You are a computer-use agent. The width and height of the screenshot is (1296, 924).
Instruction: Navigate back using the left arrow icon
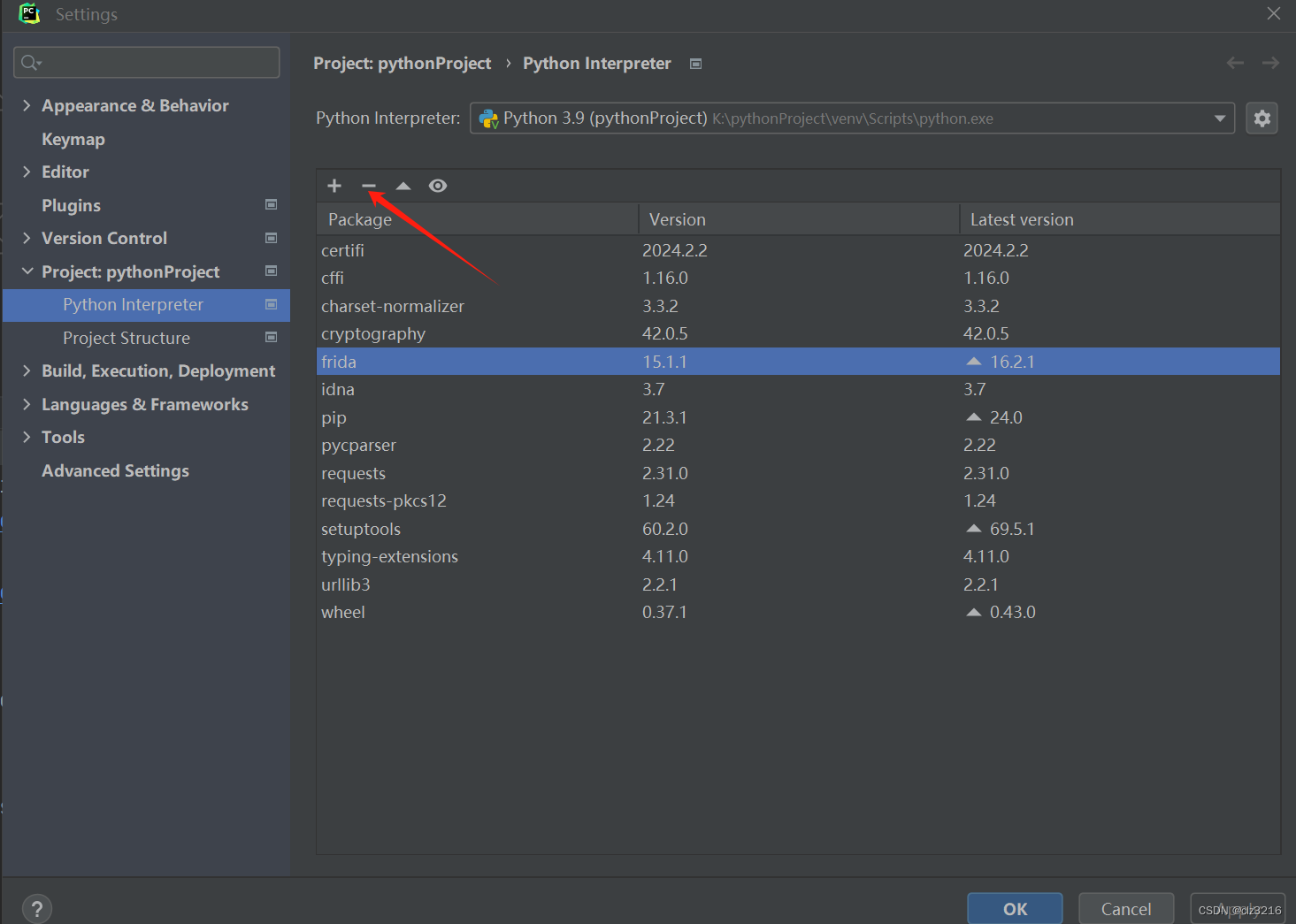pos(1235,63)
